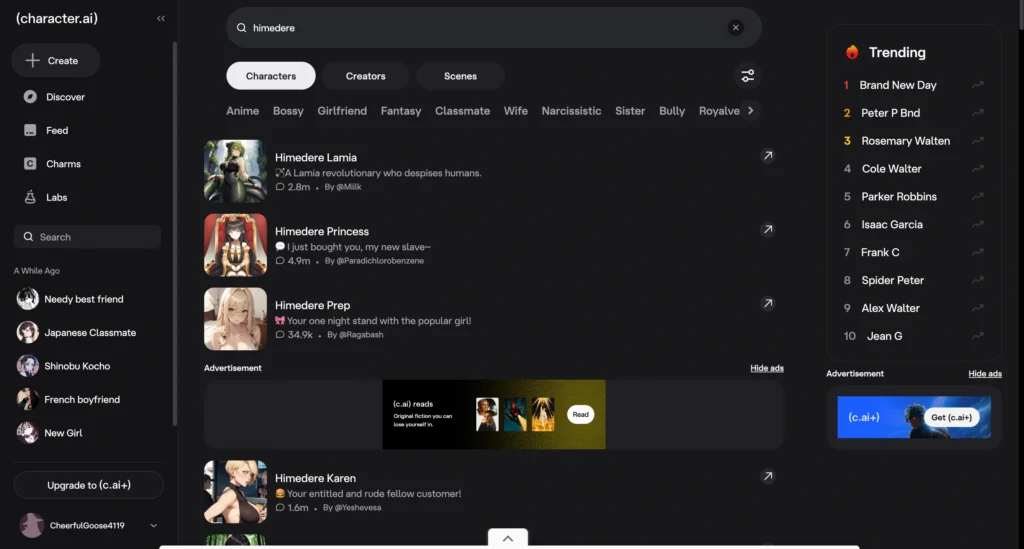
Task: Open Needy best friend chat
Action: (x=84, y=299)
